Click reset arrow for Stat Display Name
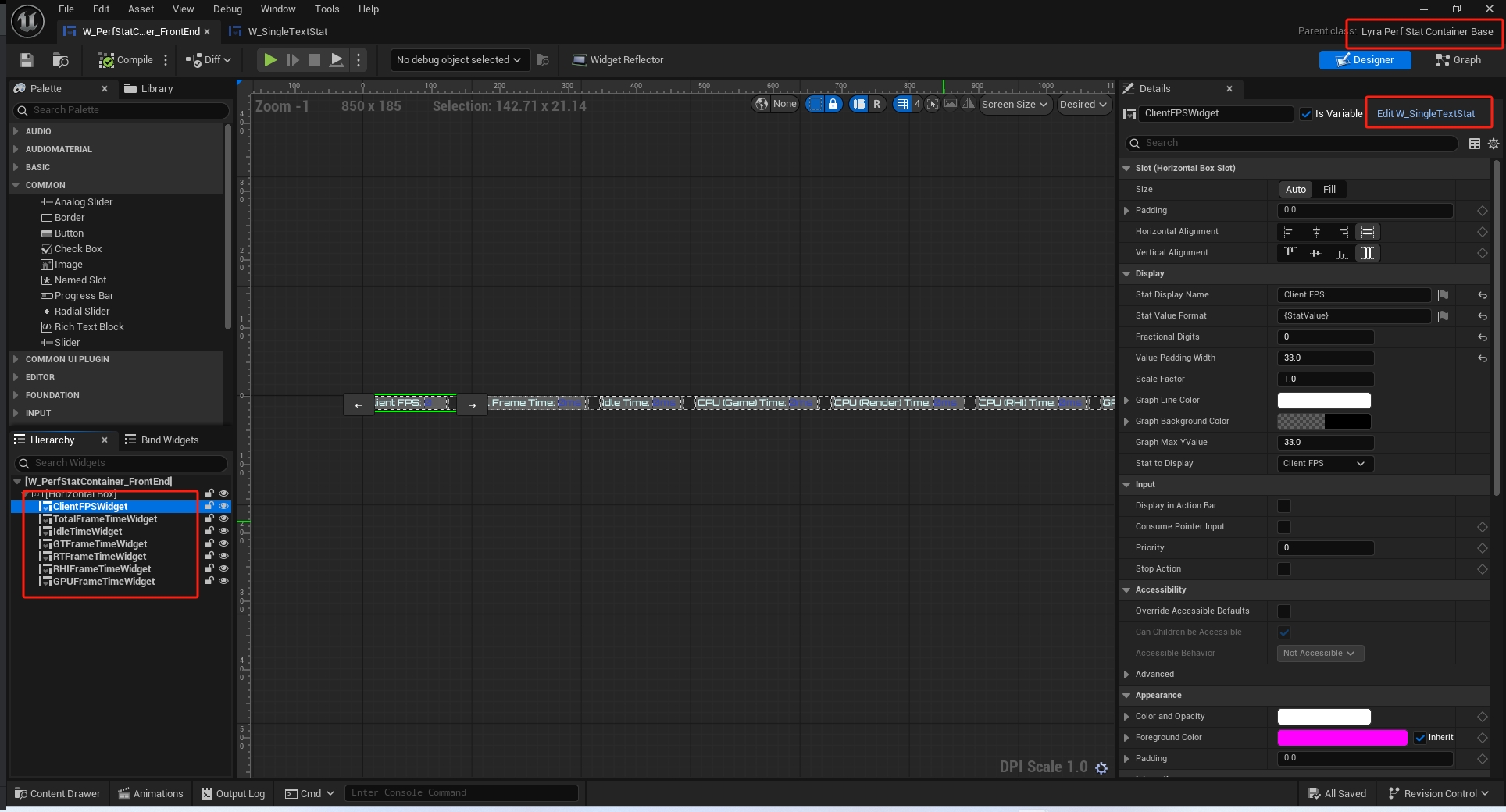The height and width of the screenshot is (812, 1506). pos(1482,295)
